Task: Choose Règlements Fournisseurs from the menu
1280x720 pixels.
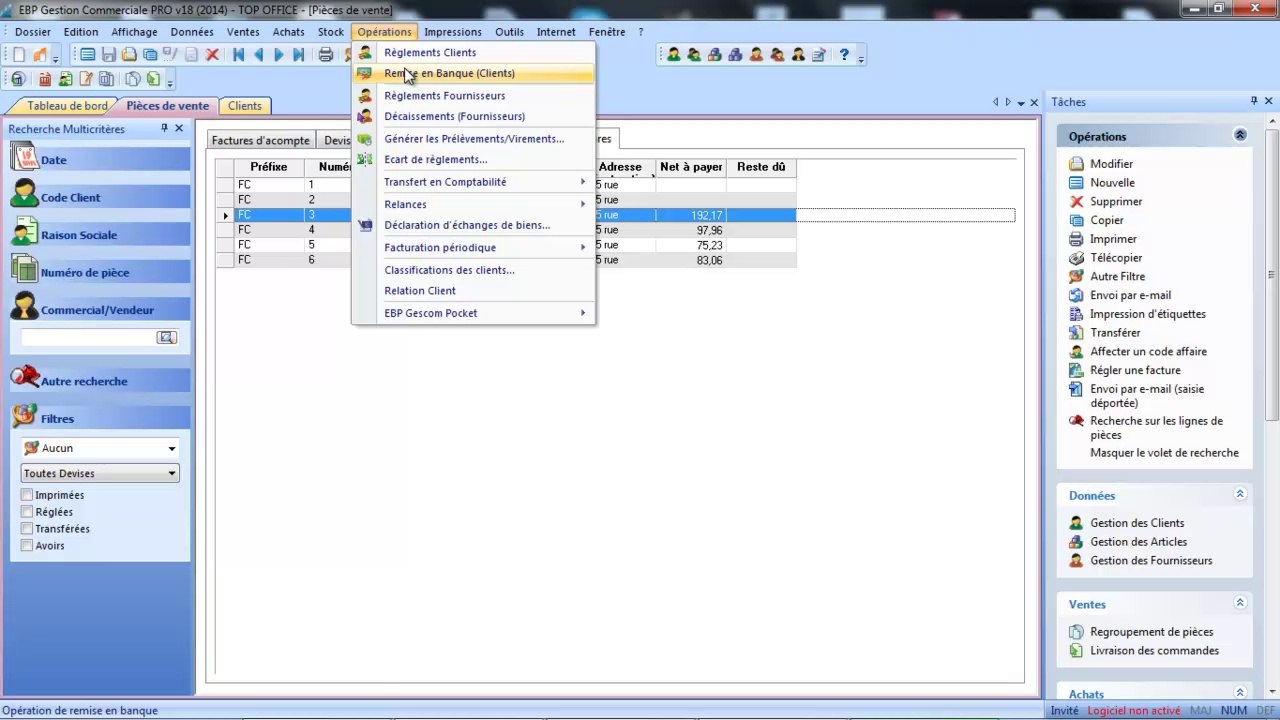Action: point(444,96)
